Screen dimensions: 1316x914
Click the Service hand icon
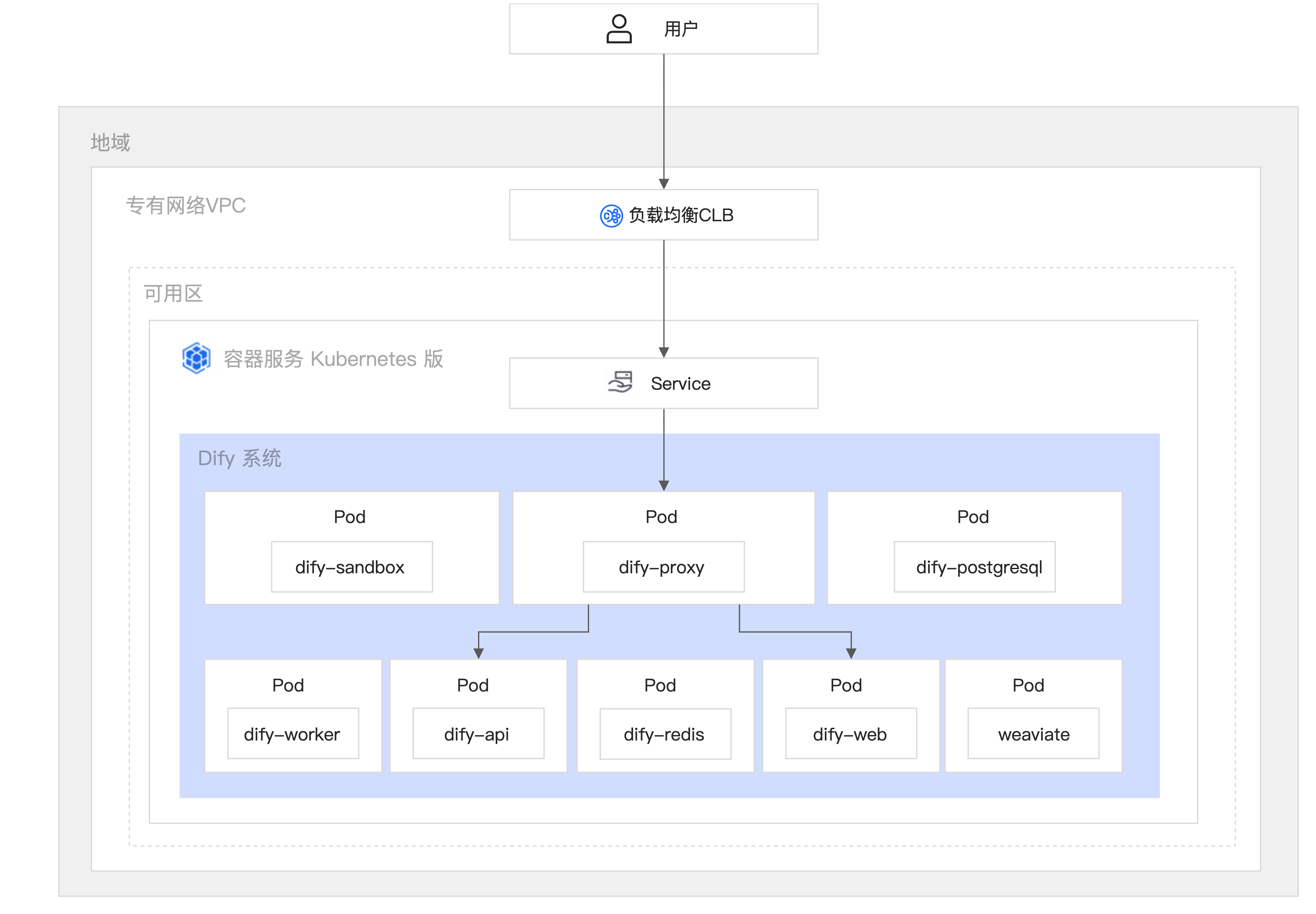coord(620,382)
